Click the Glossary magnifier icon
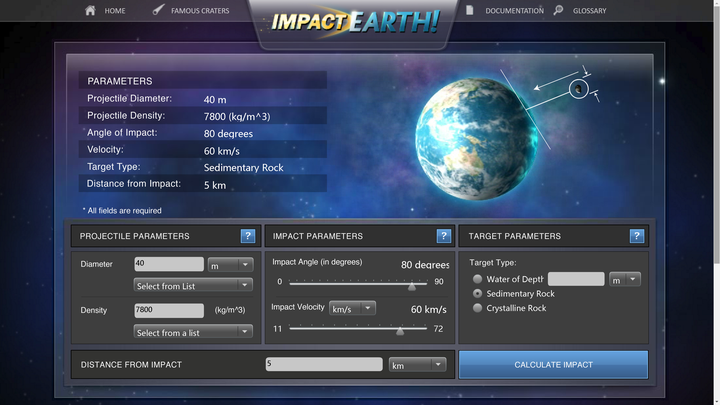 [558, 10]
